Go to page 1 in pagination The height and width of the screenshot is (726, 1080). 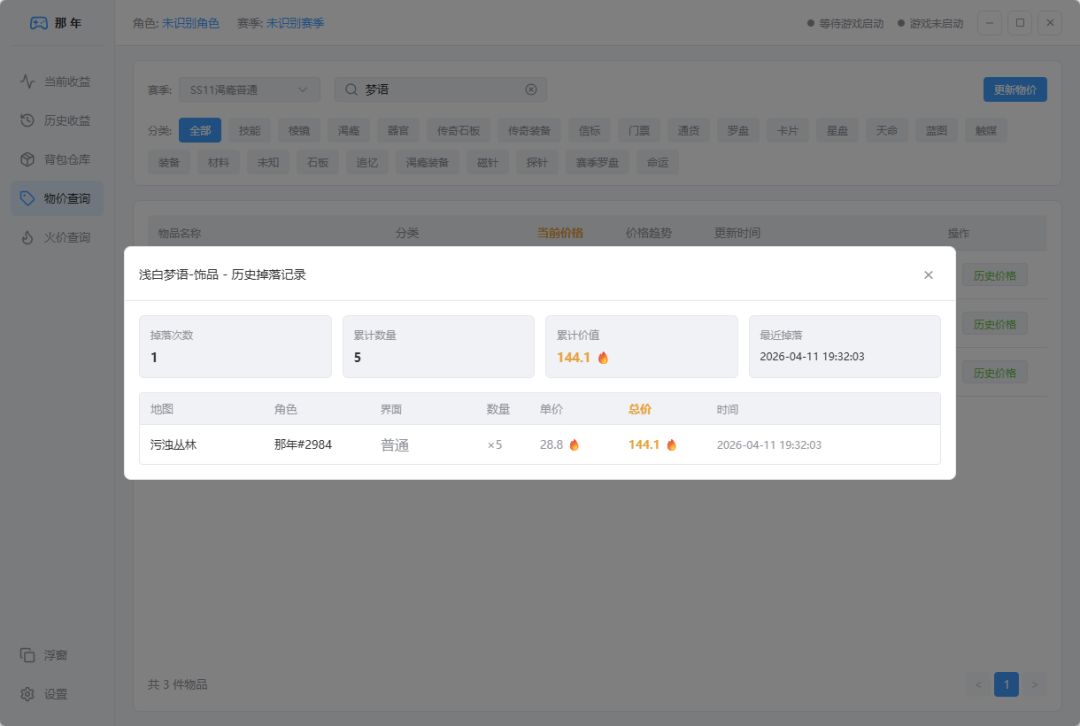[x=1006, y=685]
